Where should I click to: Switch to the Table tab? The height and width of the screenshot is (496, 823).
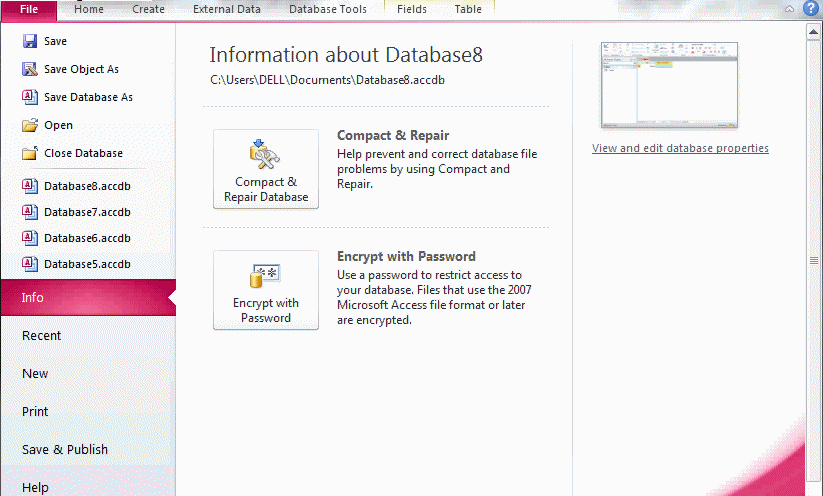pyautogui.click(x=468, y=9)
